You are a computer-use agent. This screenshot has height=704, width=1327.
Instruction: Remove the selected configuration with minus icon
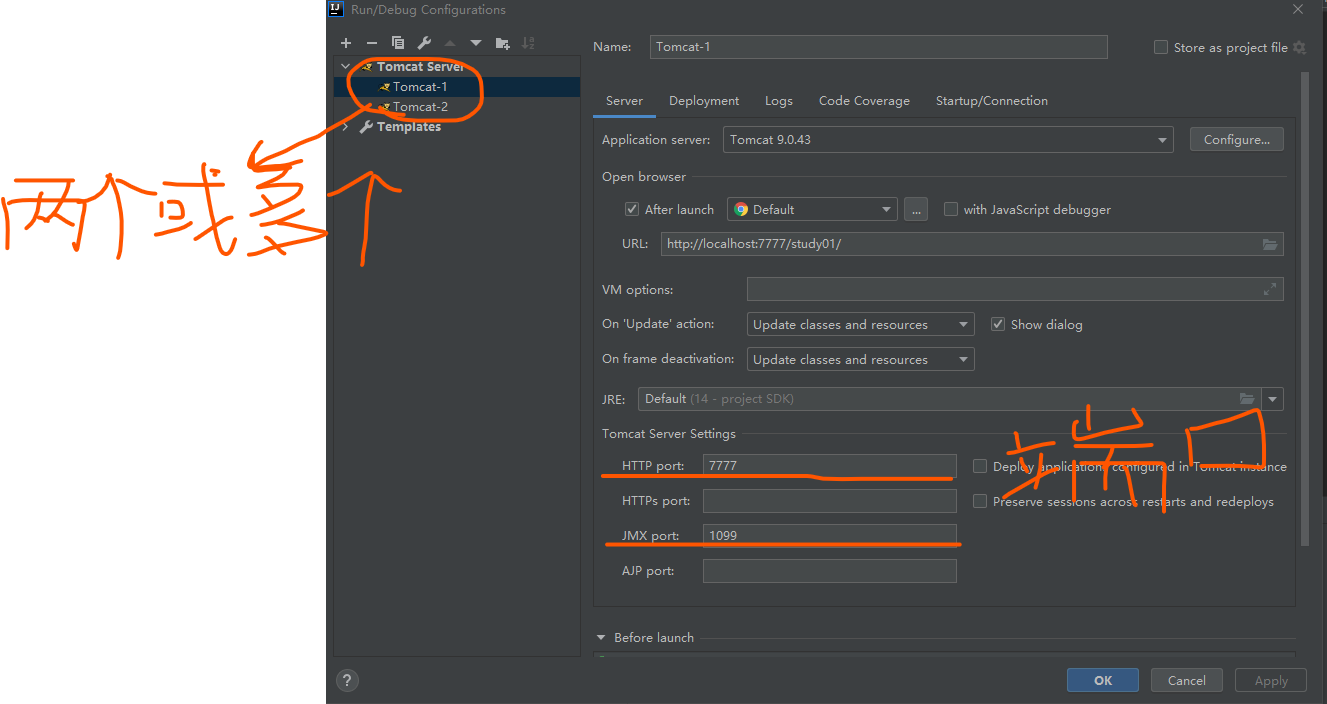[x=372, y=43]
